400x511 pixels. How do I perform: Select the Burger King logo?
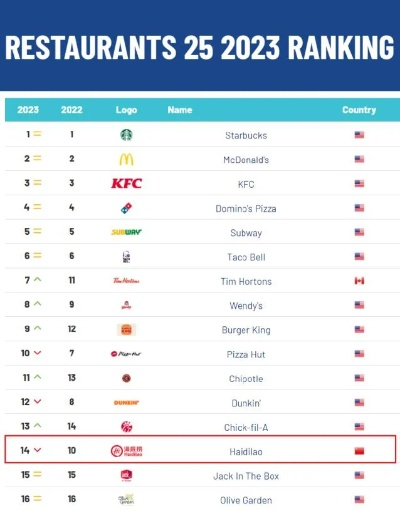coord(126,330)
